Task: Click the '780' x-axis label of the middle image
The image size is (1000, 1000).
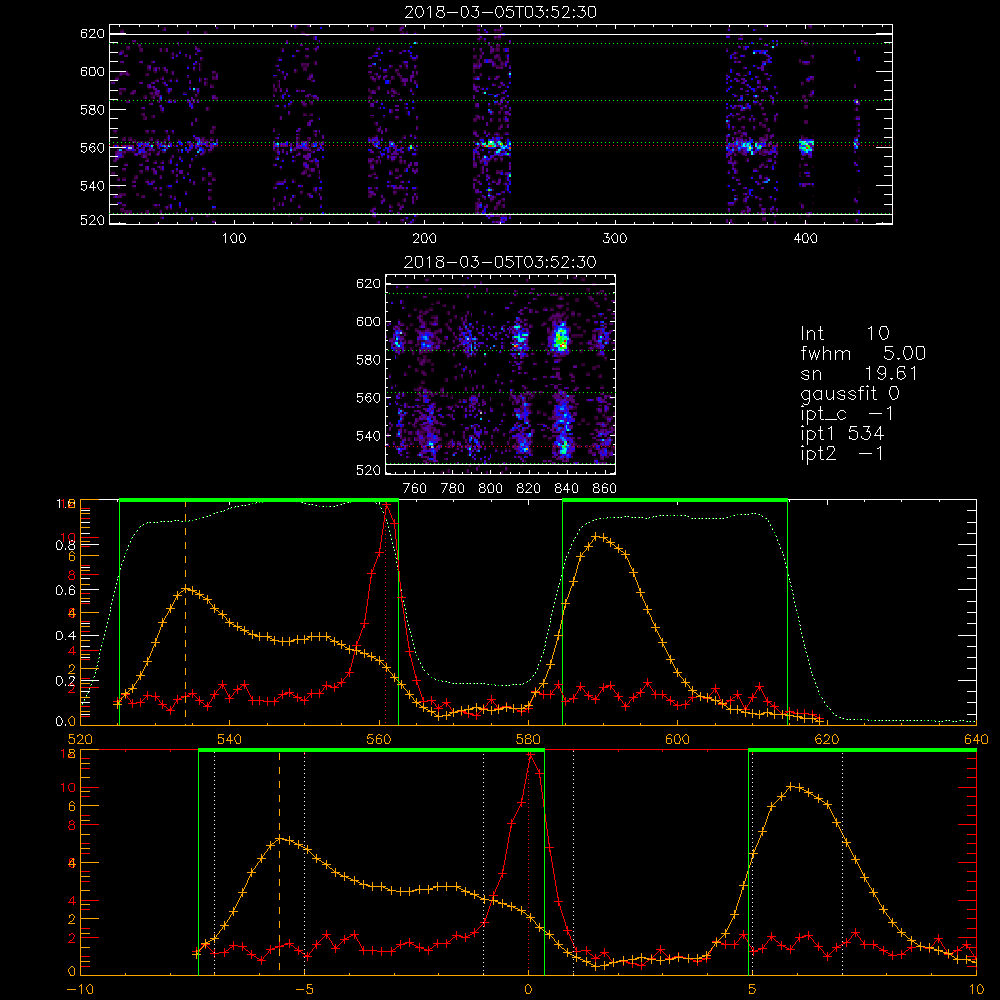Action: (453, 489)
